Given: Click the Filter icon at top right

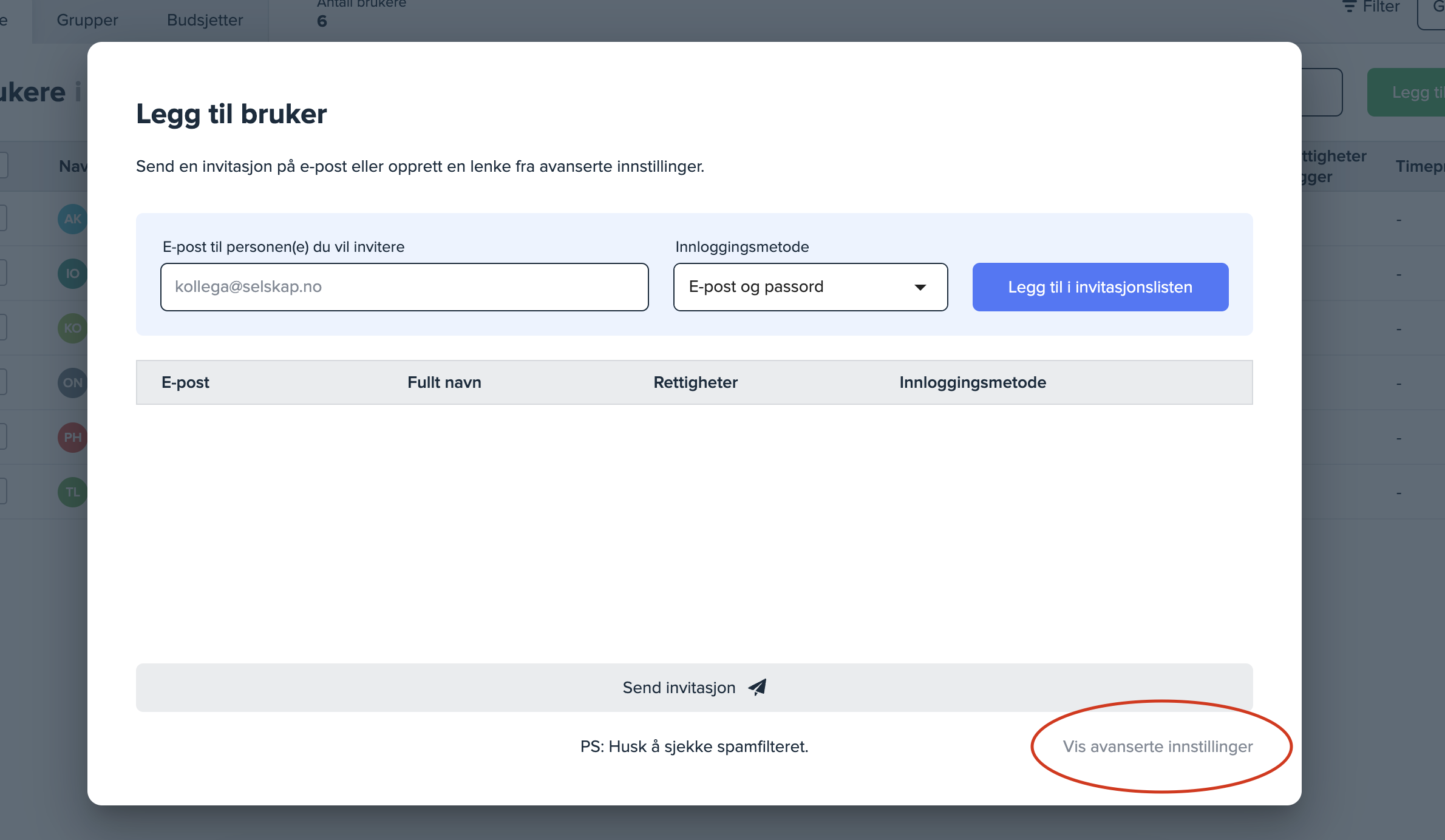Looking at the screenshot, I should click(x=1349, y=7).
